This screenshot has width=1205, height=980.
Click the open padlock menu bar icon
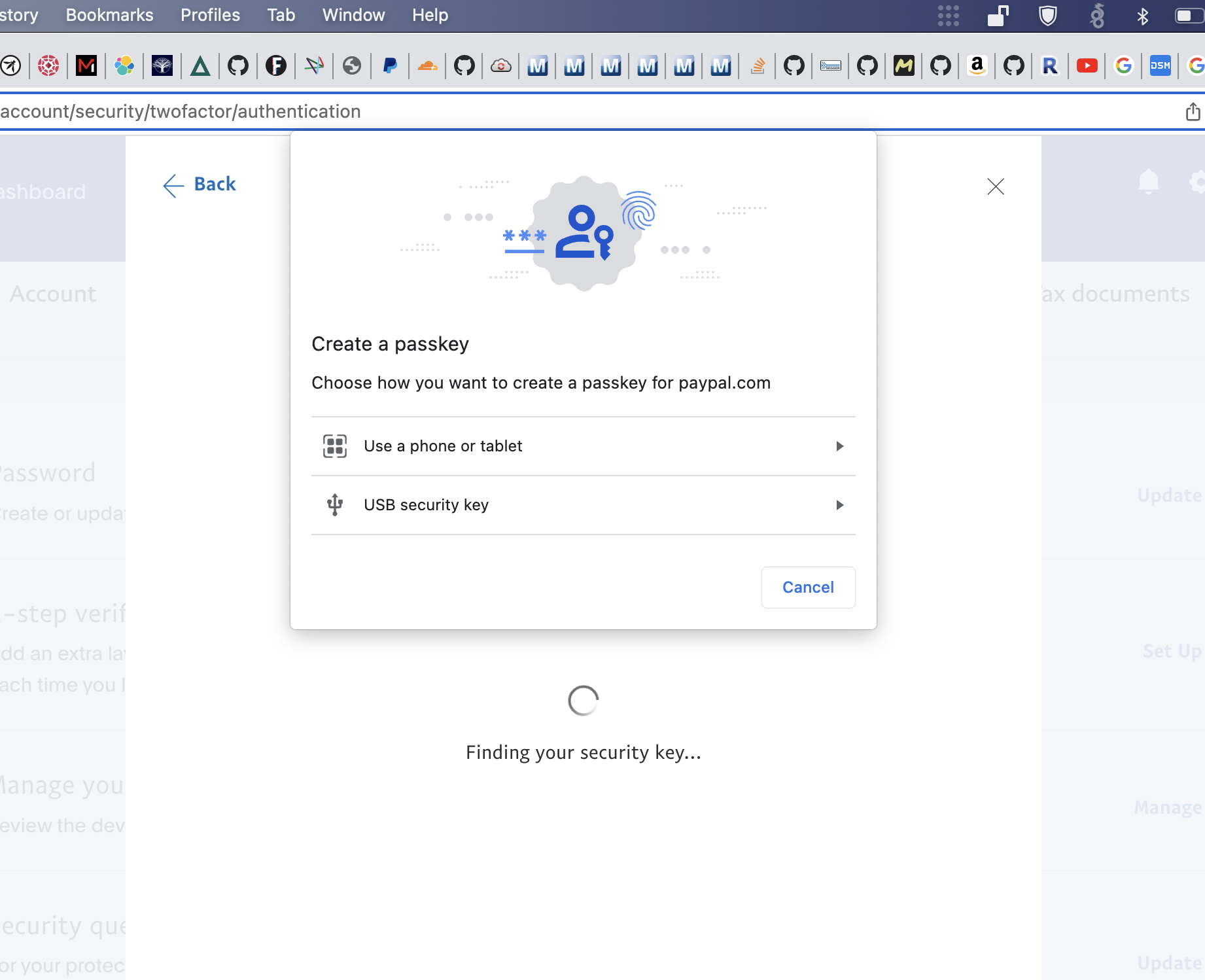[x=998, y=16]
